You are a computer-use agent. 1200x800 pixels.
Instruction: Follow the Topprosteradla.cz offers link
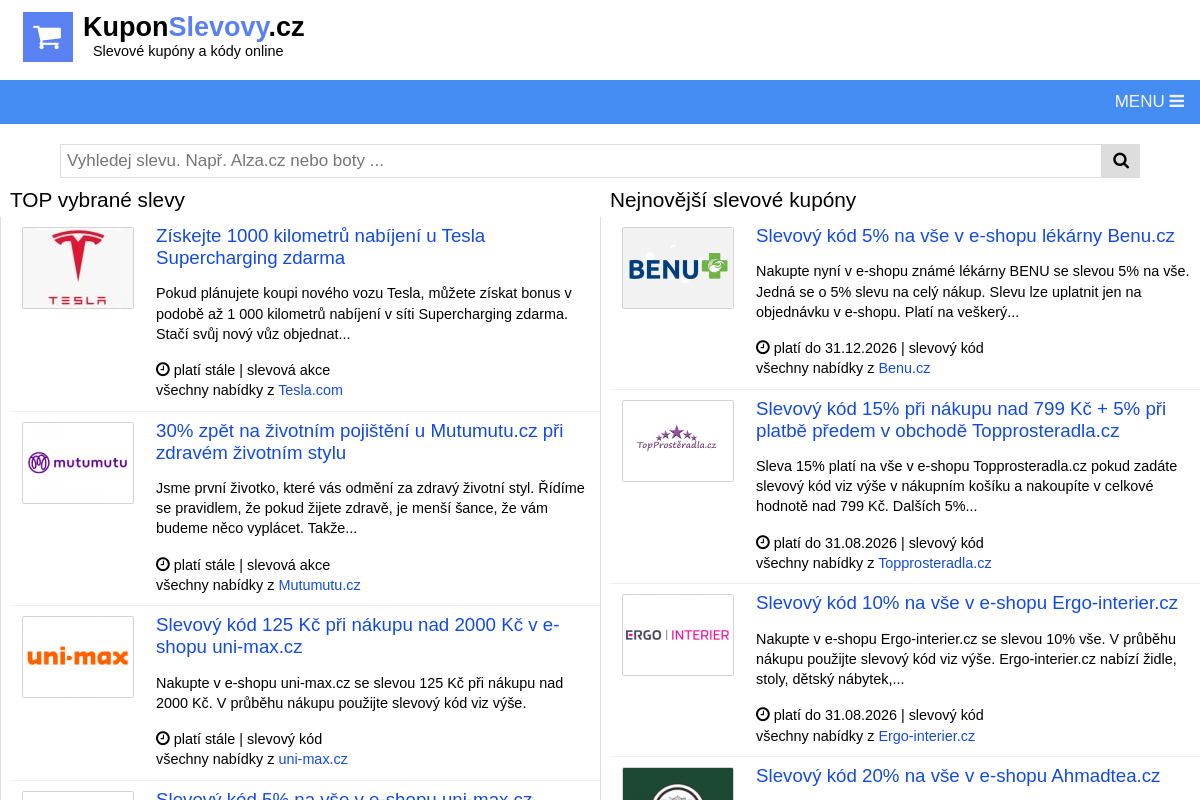(x=935, y=563)
